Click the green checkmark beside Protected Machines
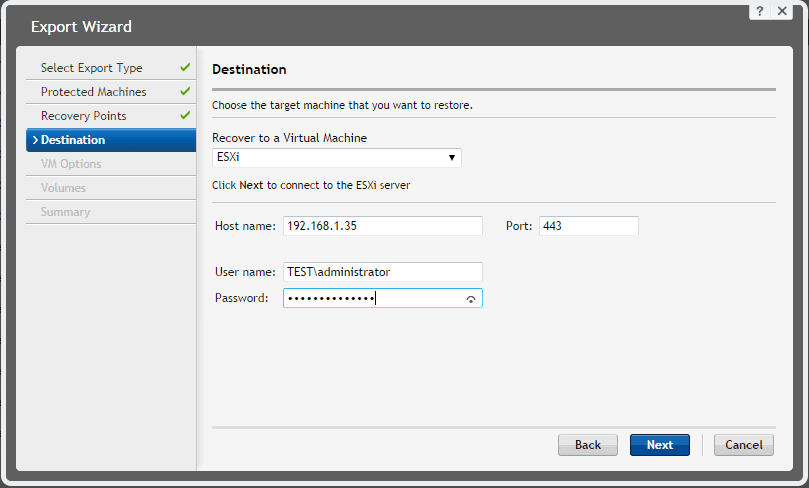The image size is (809, 488). pos(185,91)
